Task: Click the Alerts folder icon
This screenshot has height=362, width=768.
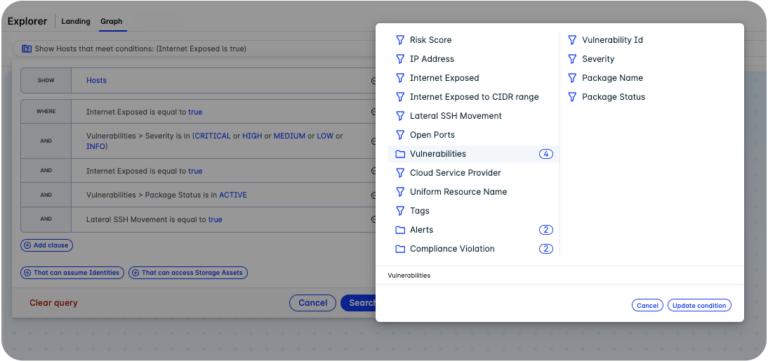Action: (x=400, y=230)
